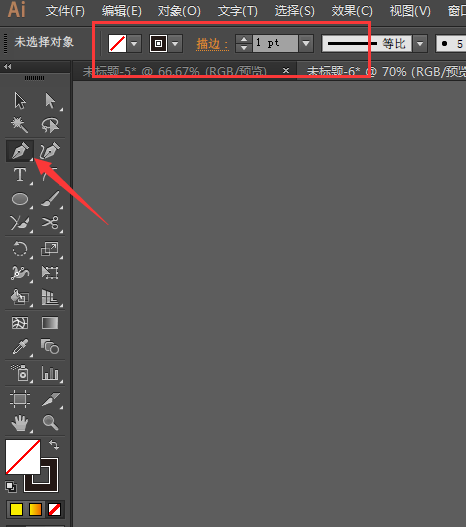Select the Pen tool
The image size is (466, 527).
point(20,150)
